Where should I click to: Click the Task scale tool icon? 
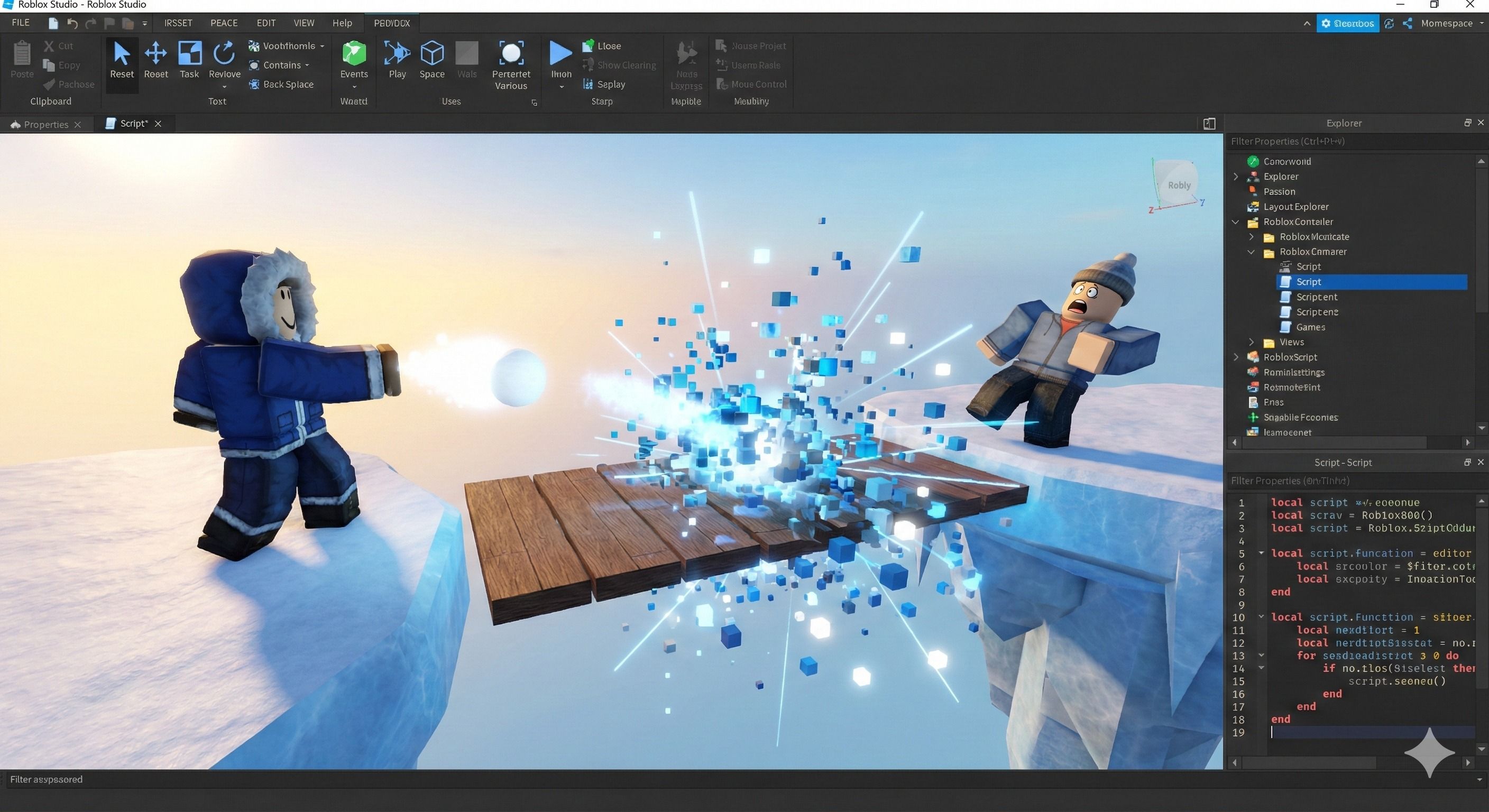click(x=189, y=54)
